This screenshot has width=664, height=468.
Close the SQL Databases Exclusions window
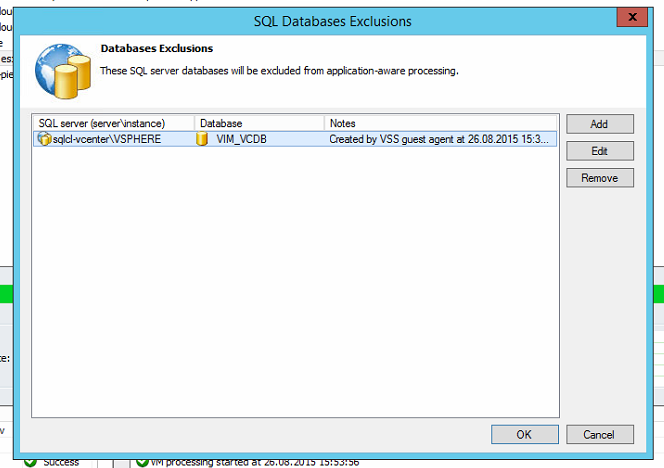click(632, 17)
